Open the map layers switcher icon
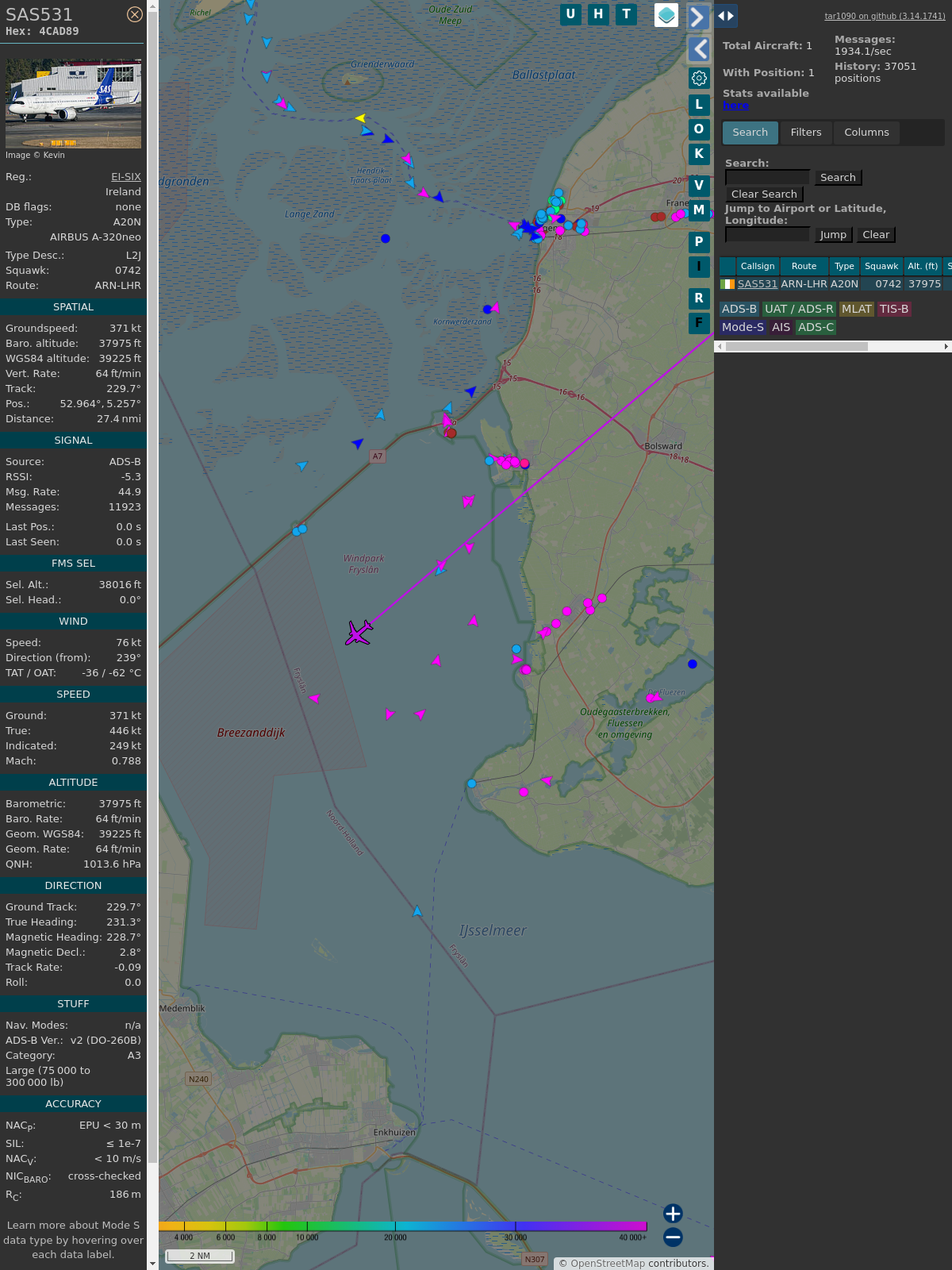This screenshot has height=1270, width=952. (x=666, y=15)
